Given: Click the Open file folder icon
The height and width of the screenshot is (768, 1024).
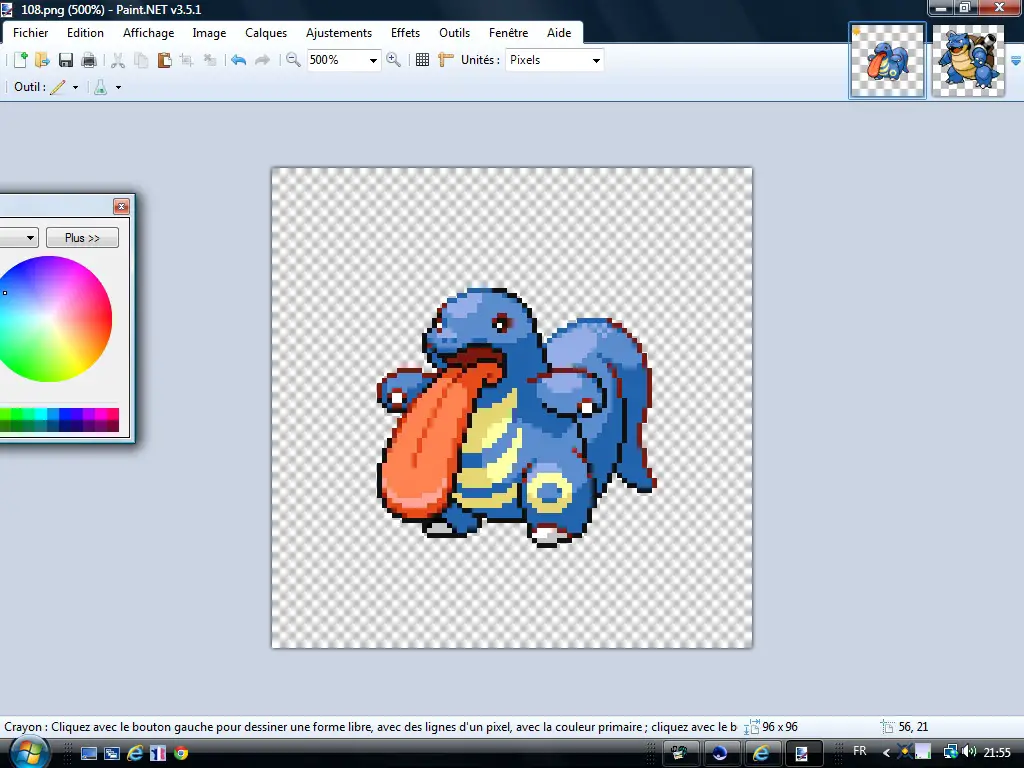Looking at the screenshot, I should click(x=42, y=60).
